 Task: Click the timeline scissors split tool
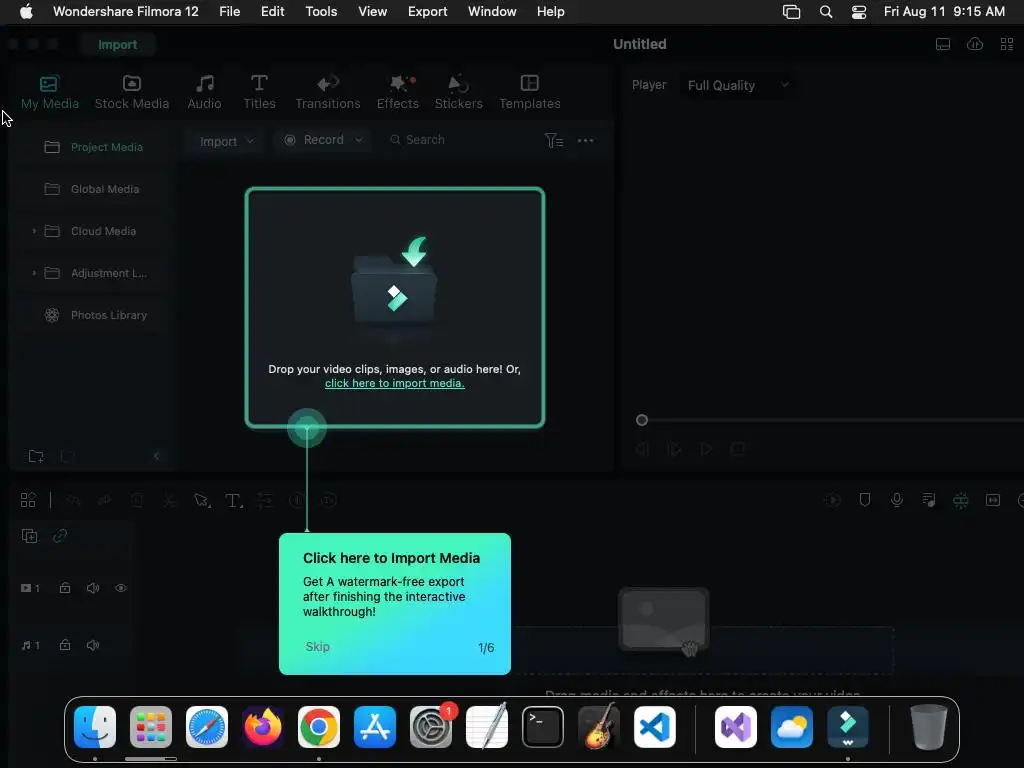[169, 500]
